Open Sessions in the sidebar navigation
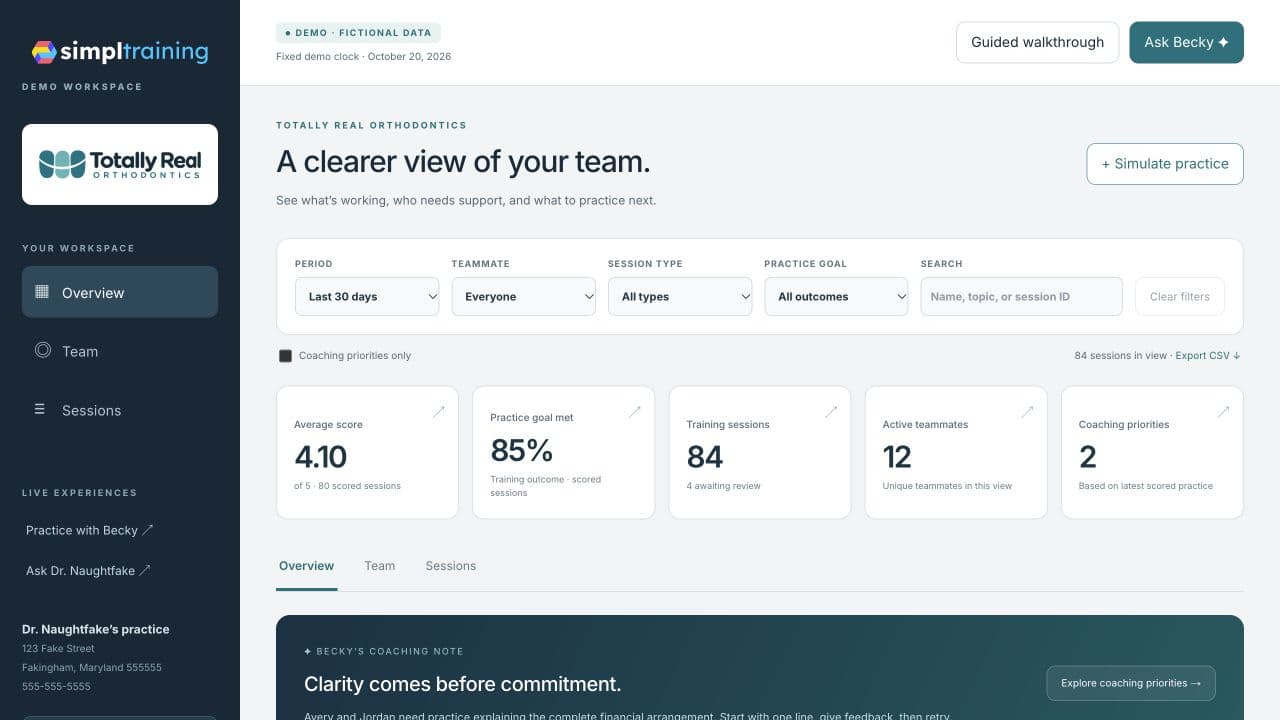Viewport: 1280px width, 720px height. [120, 410]
